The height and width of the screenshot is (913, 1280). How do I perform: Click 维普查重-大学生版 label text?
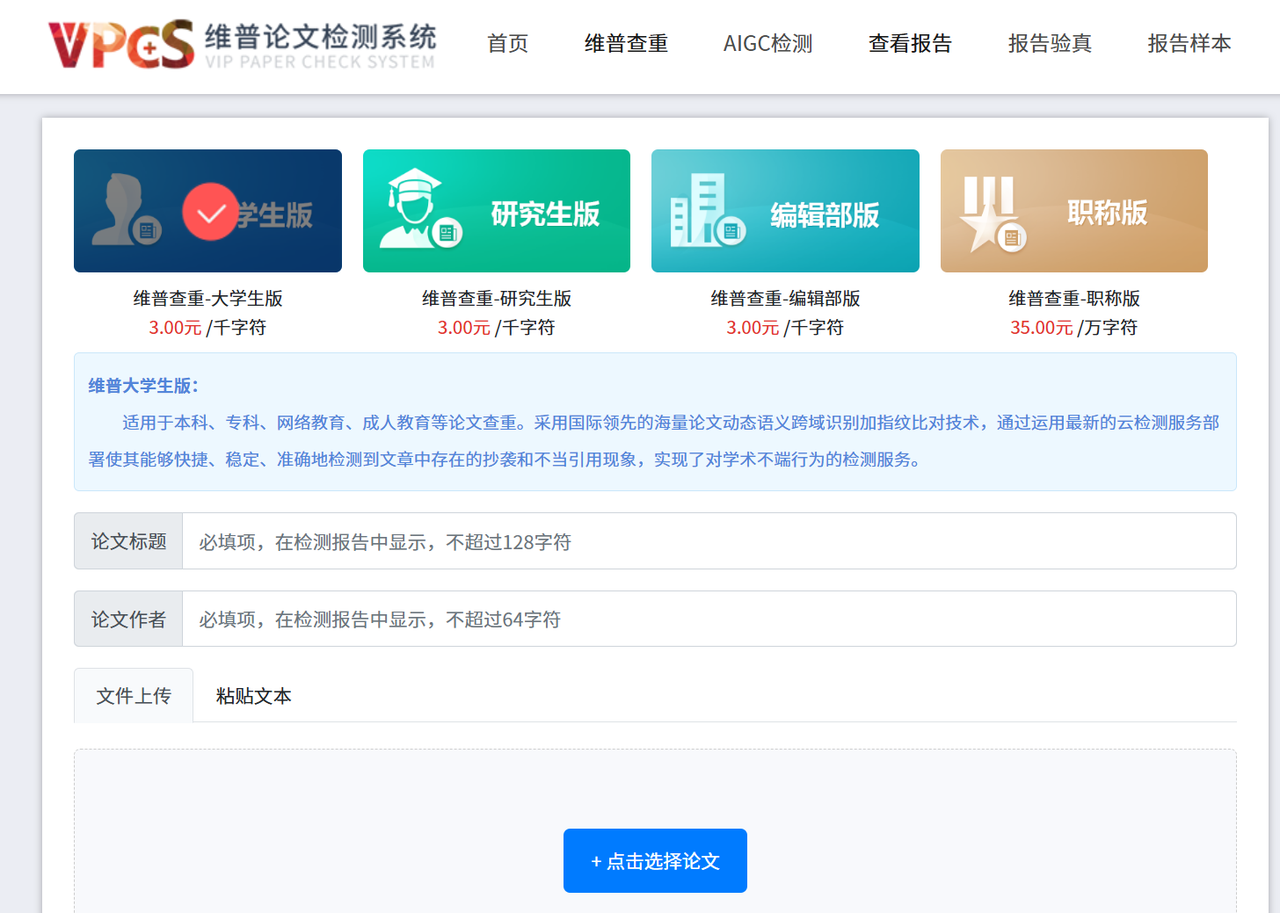click(x=208, y=298)
